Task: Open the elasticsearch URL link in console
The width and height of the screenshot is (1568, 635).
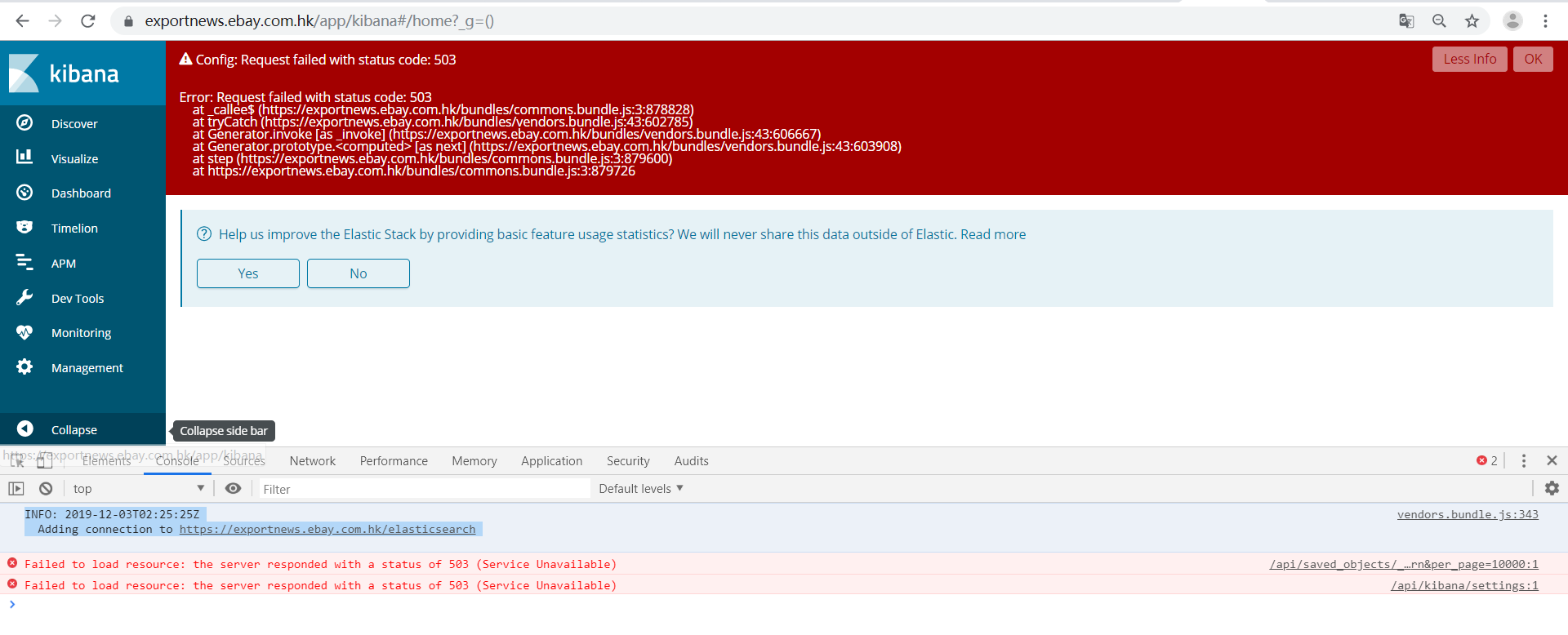Action: pos(327,529)
